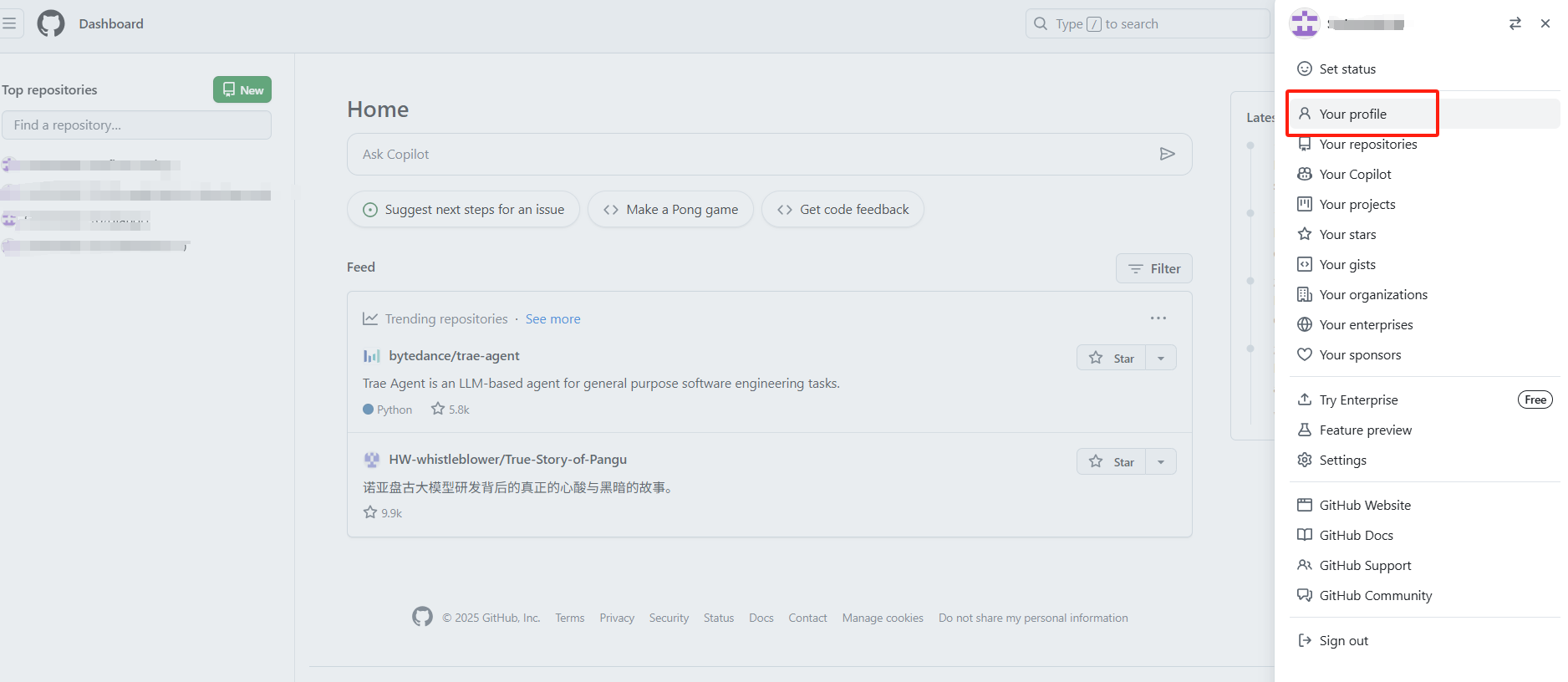Click the GitHub Community discussion icon
The image size is (1568, 682).
pos(1305,595)
